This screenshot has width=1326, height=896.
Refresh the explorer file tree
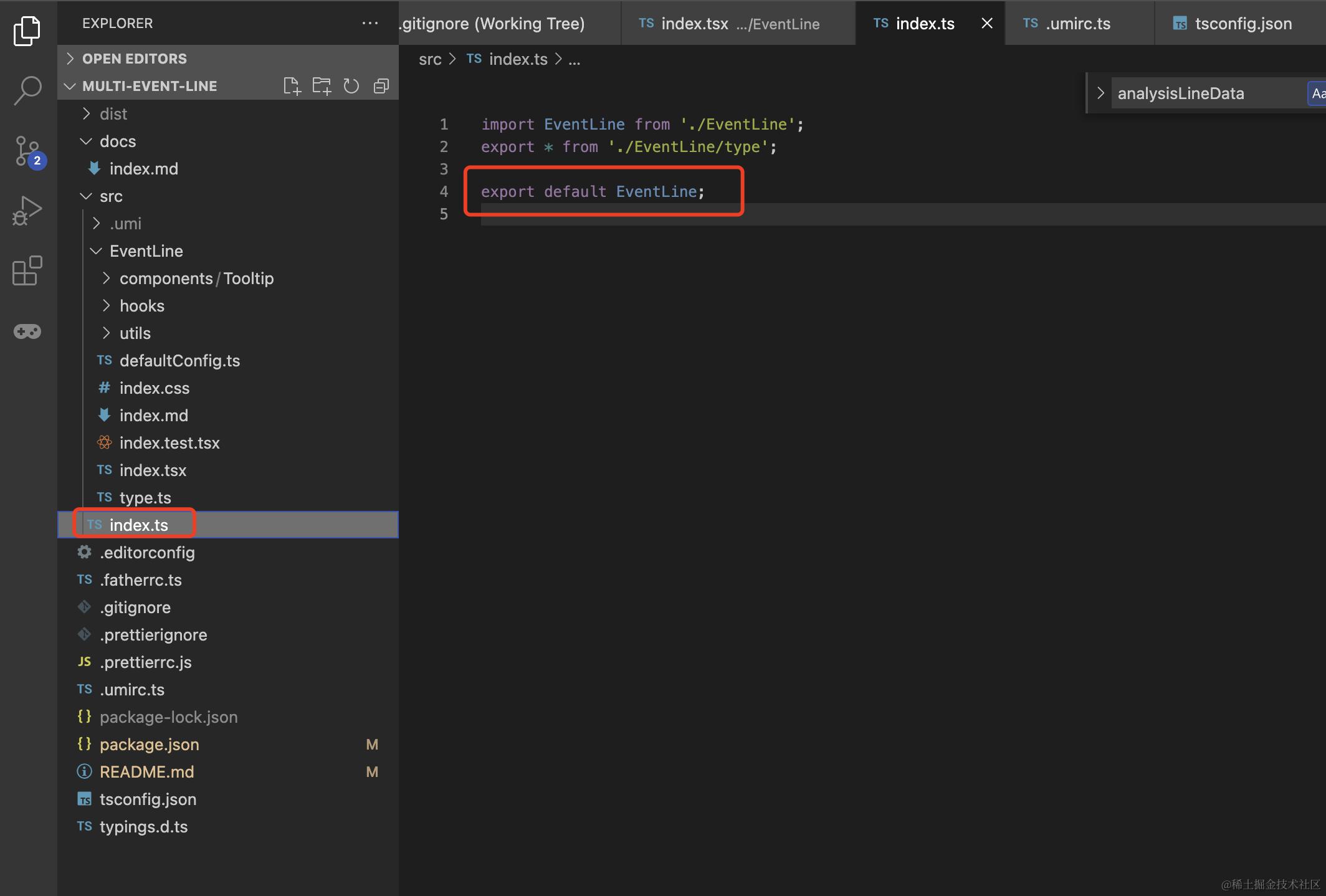[x=351, y=86]
